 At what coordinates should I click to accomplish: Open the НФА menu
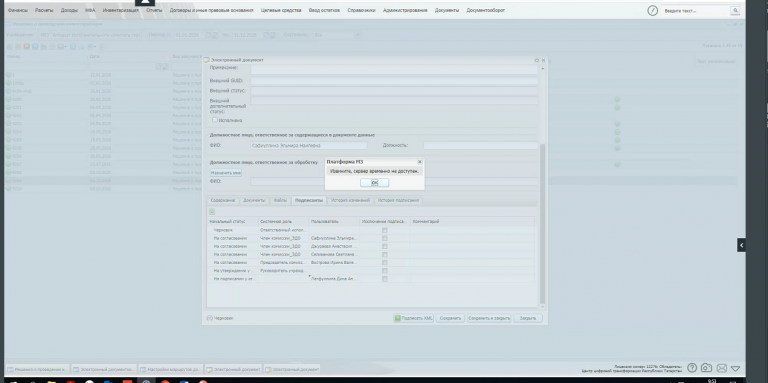click(x=90, y=10)
